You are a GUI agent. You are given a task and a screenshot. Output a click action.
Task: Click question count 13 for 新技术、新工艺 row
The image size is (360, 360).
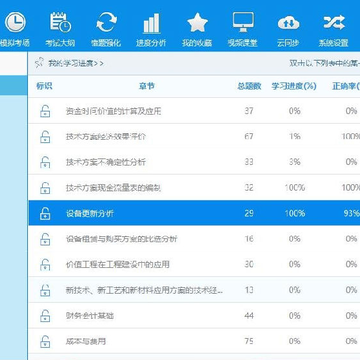[x=249, y=290]
